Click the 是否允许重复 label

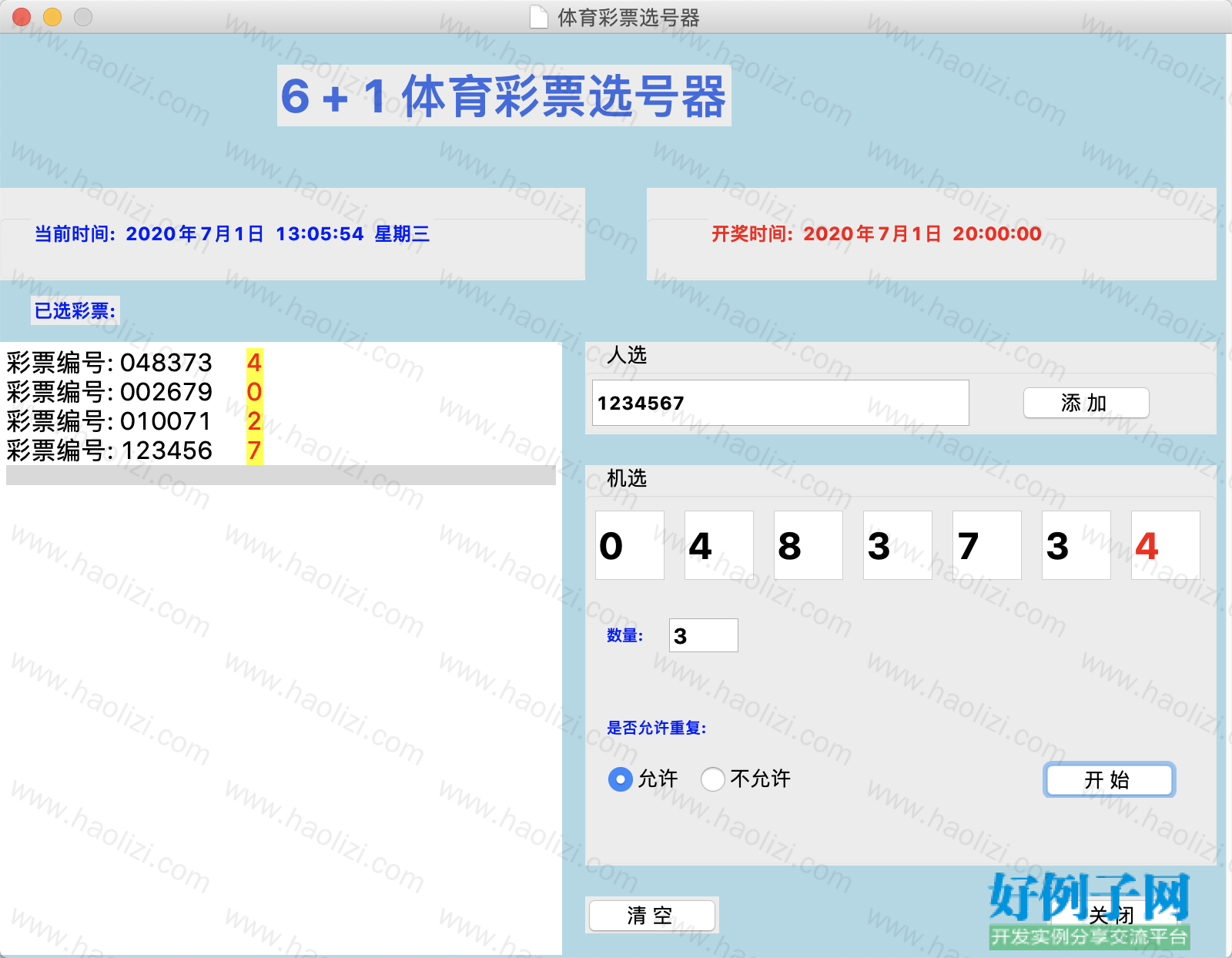pos(657,728)
